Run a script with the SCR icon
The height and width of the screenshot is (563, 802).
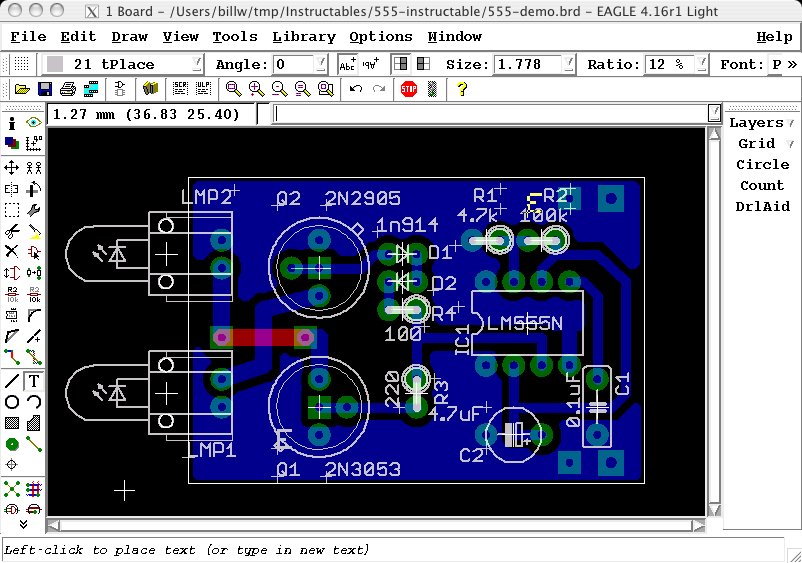point(180,89)
